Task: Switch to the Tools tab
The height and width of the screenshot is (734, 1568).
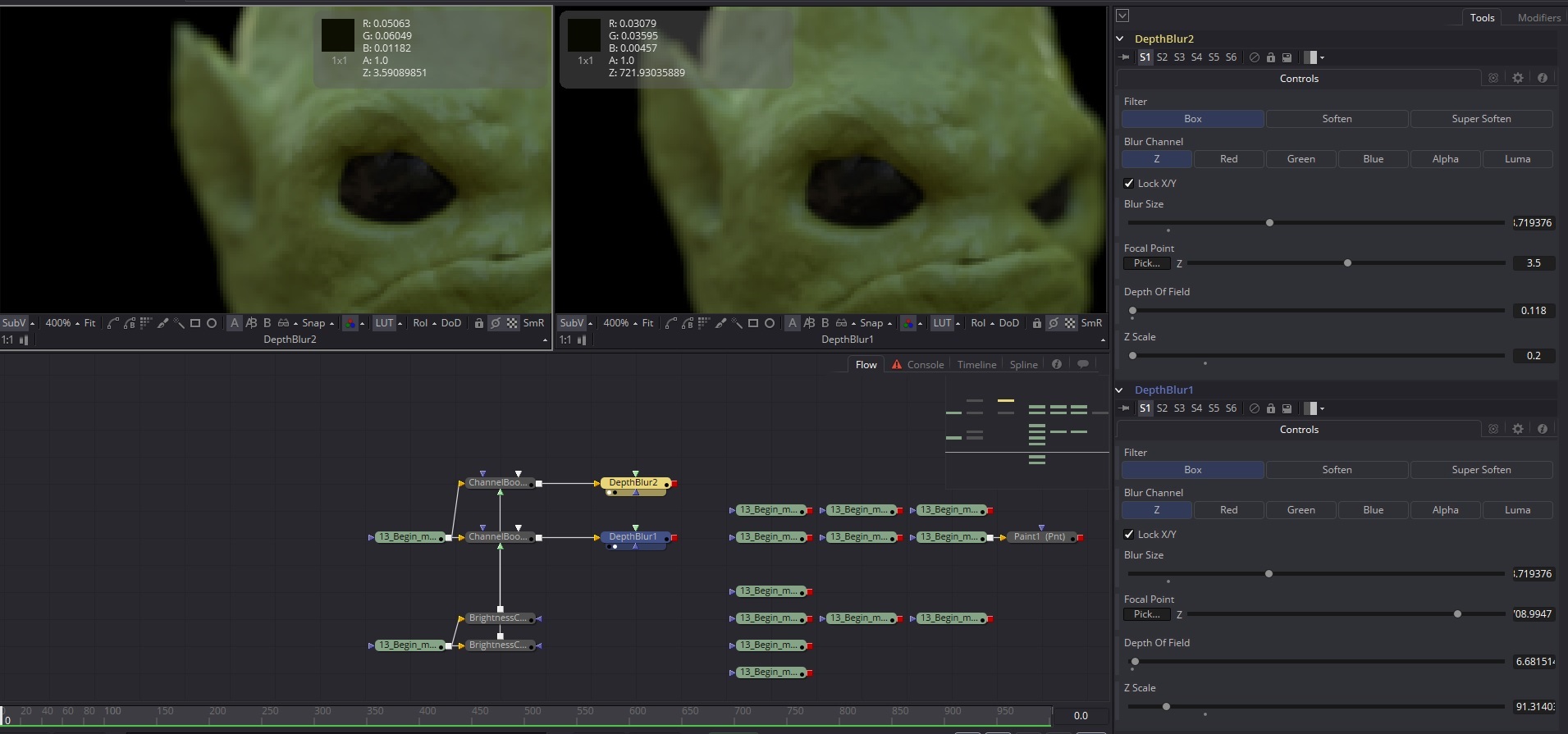Action: [x=1482, y=17]
